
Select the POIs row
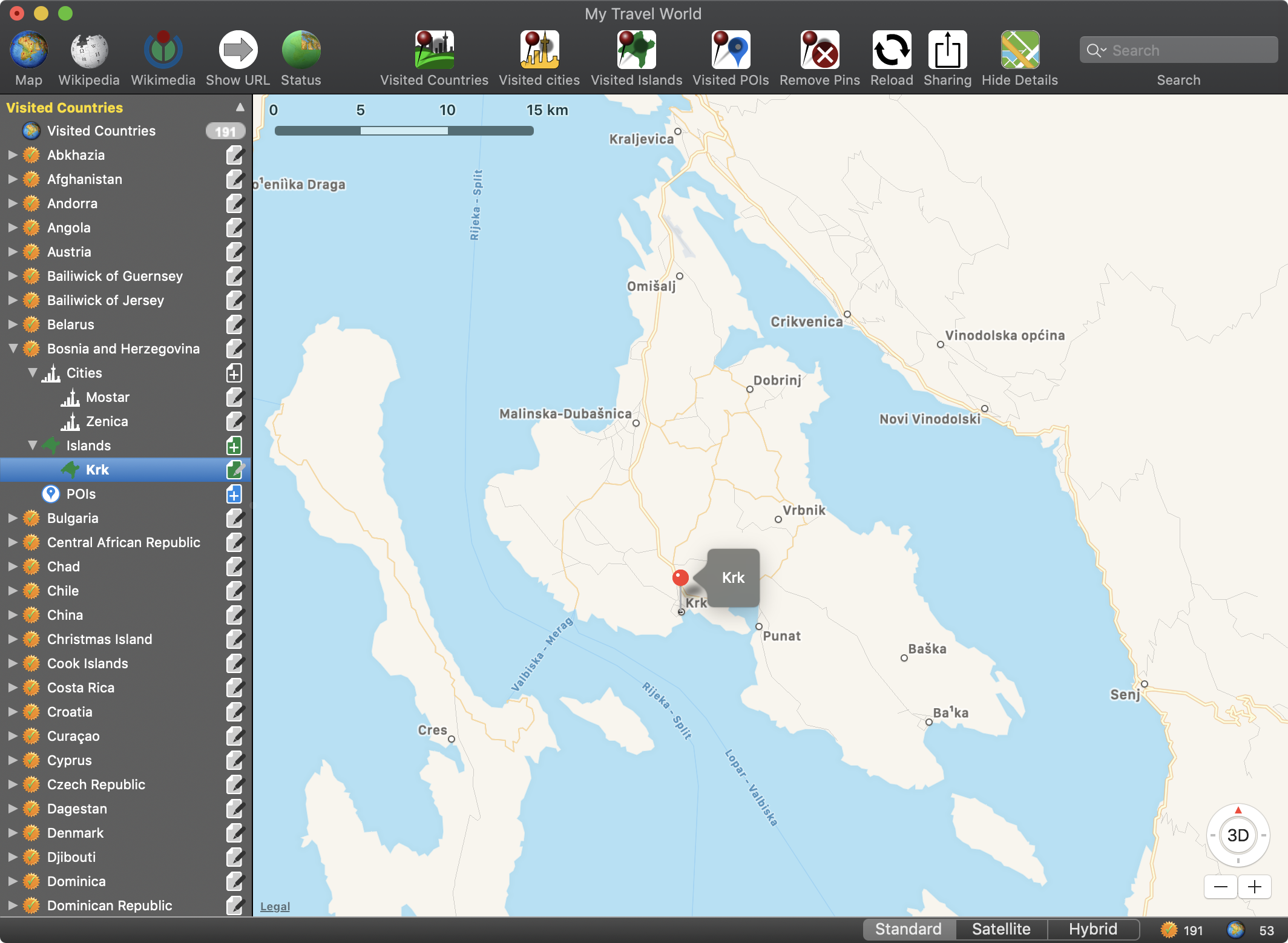click(125, 494)
